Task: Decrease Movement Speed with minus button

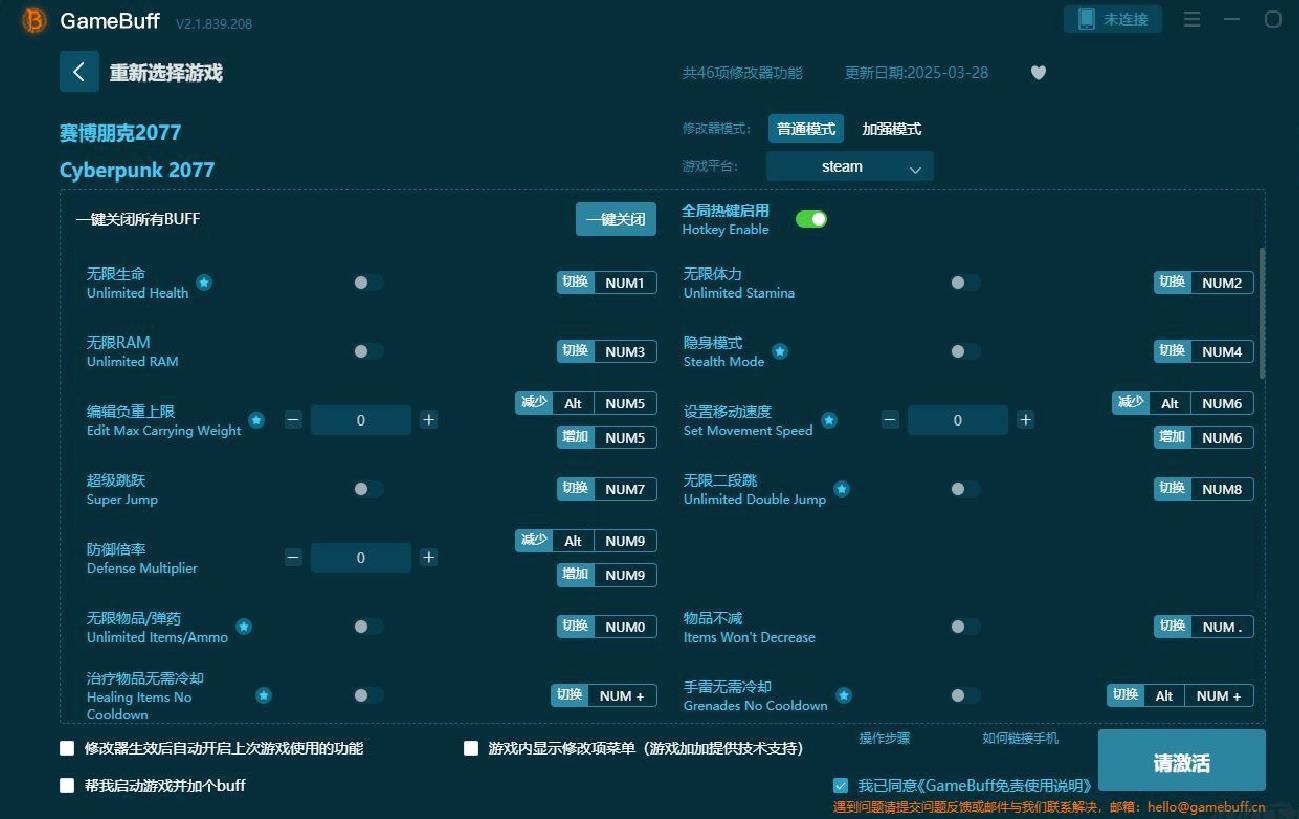Action: [890, 420]
